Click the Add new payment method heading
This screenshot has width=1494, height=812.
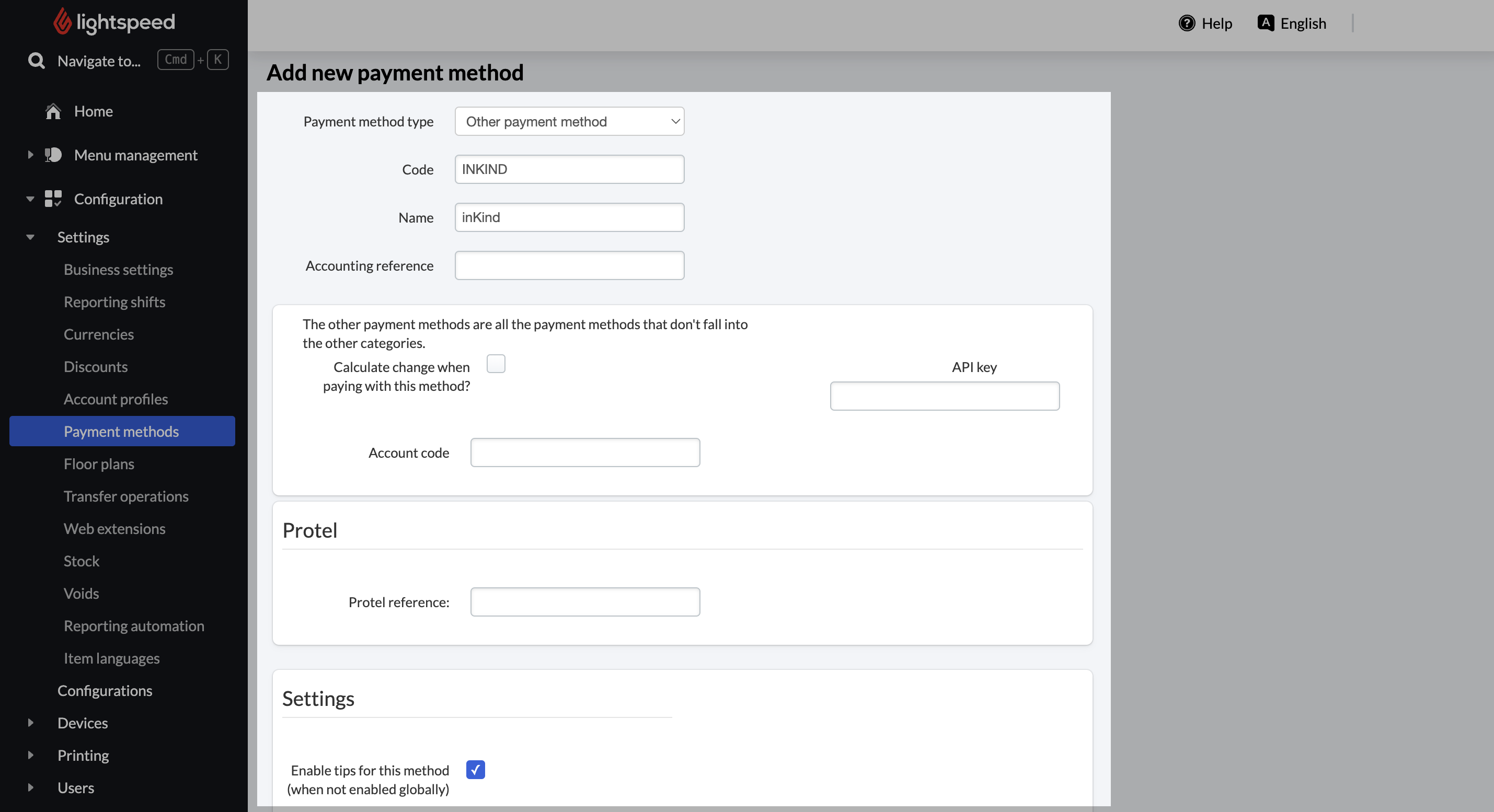(395, 73)
